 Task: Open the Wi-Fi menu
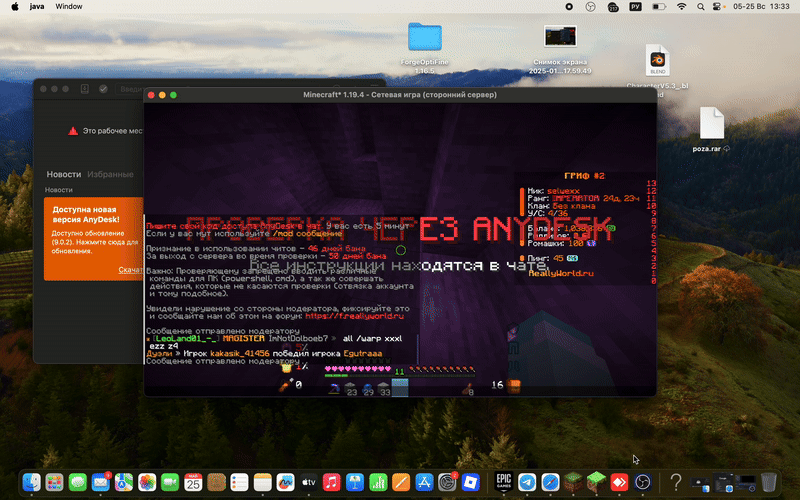(681, 7)
